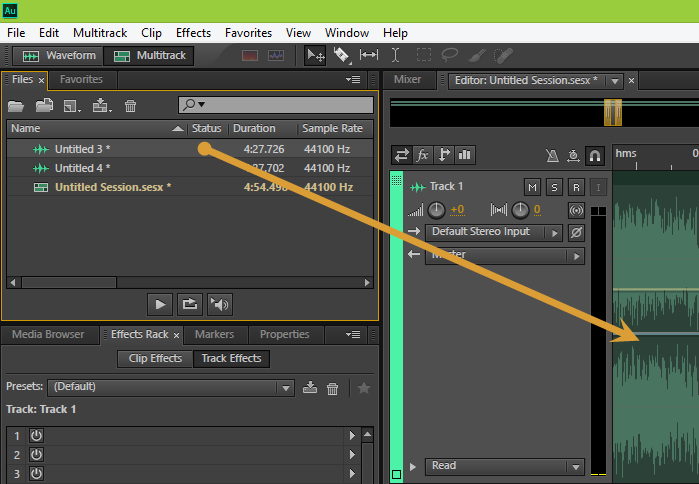The width and height of the screenshot is (699, 484).
Task: Solo Track 1
Action: click(554, 187)
